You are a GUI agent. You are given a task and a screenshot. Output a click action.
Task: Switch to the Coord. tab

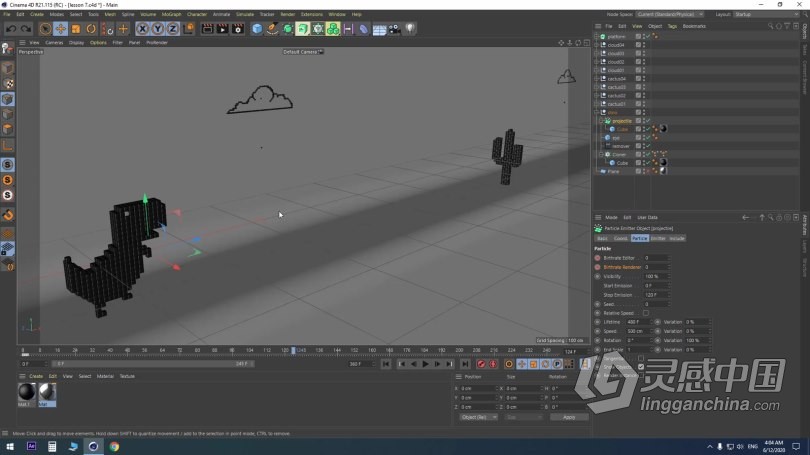[620, 239]
